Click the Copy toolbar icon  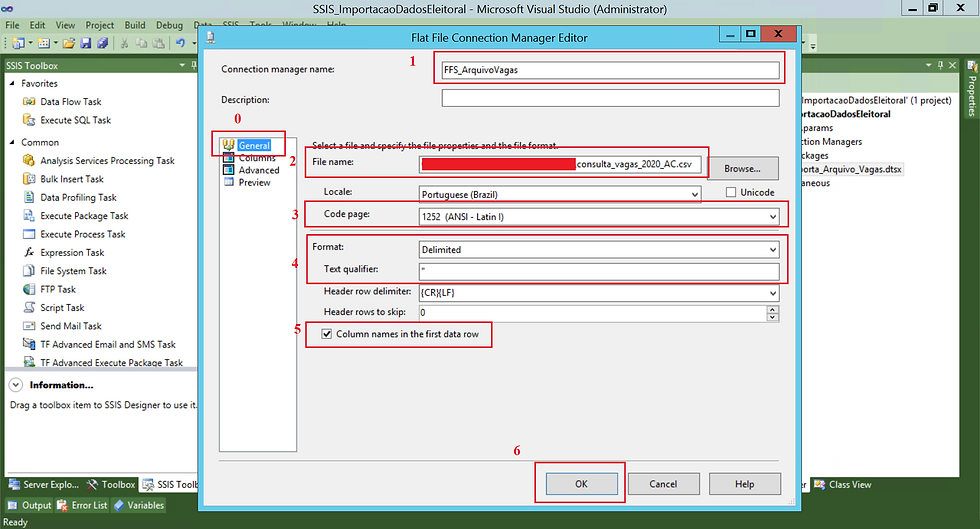pyautogui.click(x=141, y=43)
